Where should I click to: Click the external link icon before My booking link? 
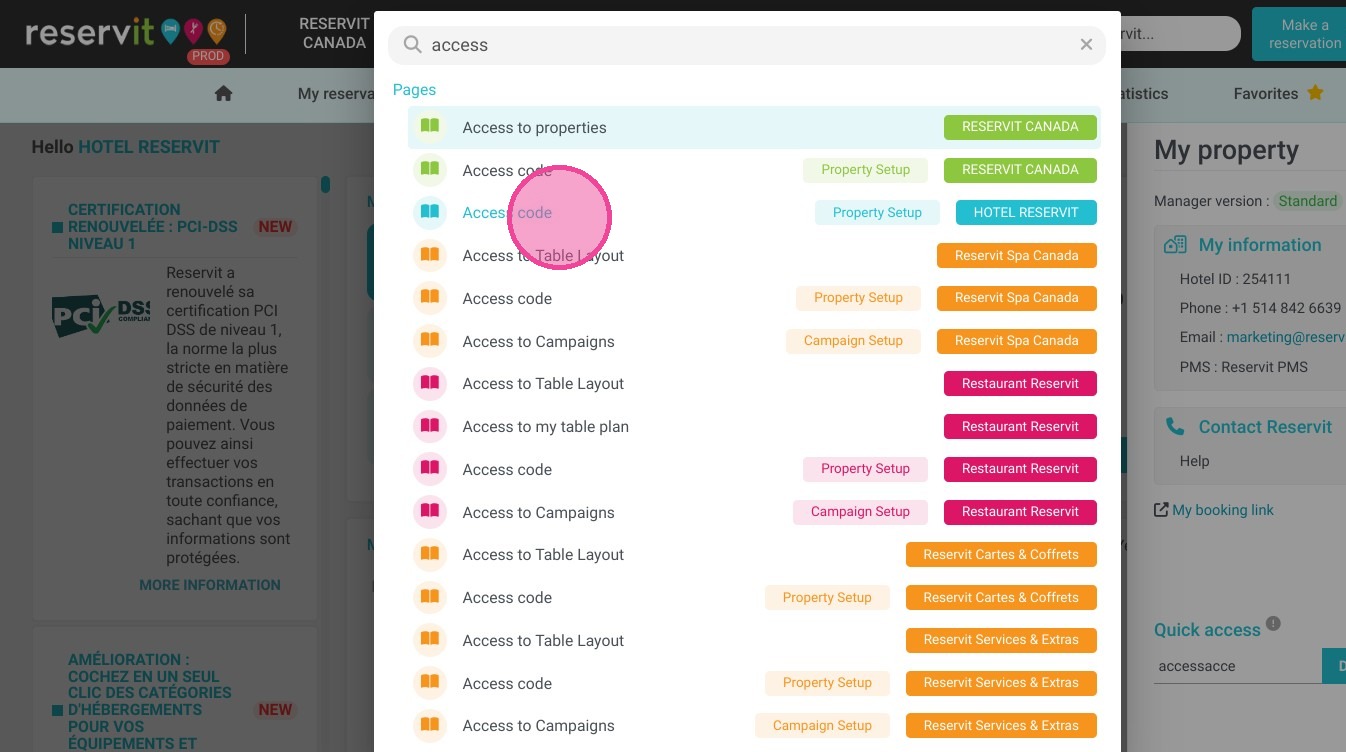(x=1161, y=510)
